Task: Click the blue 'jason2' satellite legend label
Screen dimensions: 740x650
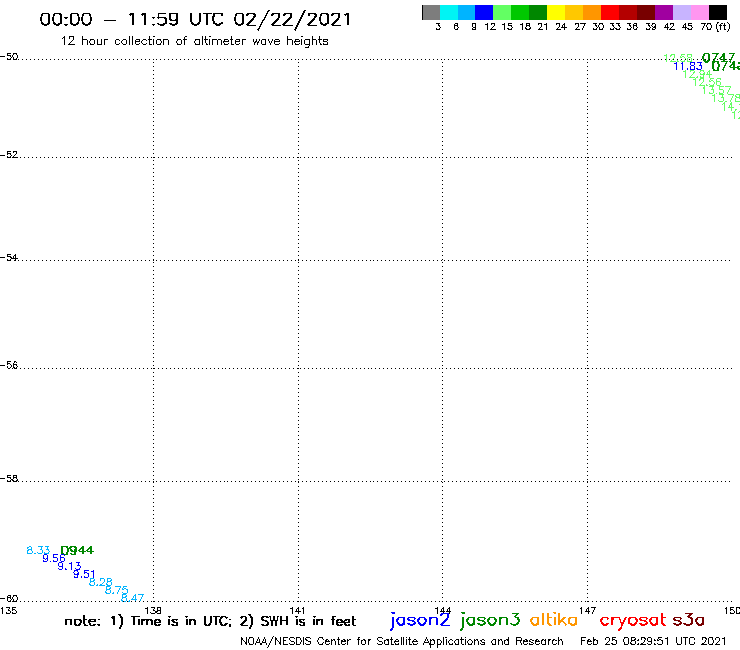Action: click(x=420, y=620)
